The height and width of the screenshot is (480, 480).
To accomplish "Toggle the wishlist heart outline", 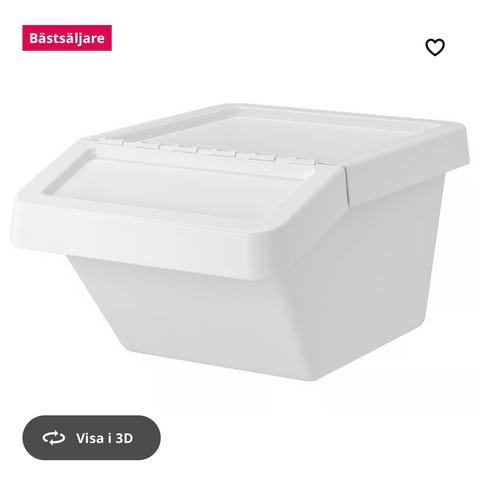I will point(435,47).
